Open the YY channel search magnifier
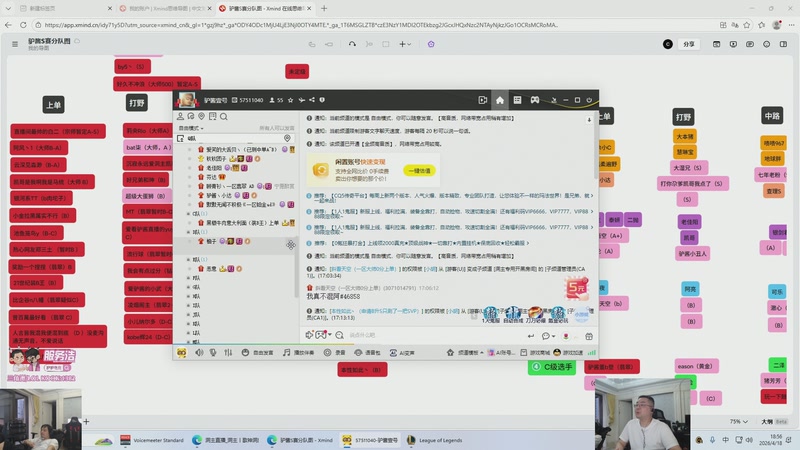 (x=223, y=116)
